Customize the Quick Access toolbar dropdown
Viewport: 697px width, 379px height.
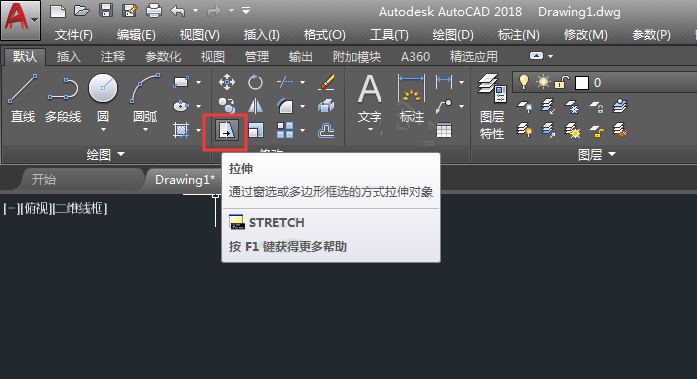[246, 11]
